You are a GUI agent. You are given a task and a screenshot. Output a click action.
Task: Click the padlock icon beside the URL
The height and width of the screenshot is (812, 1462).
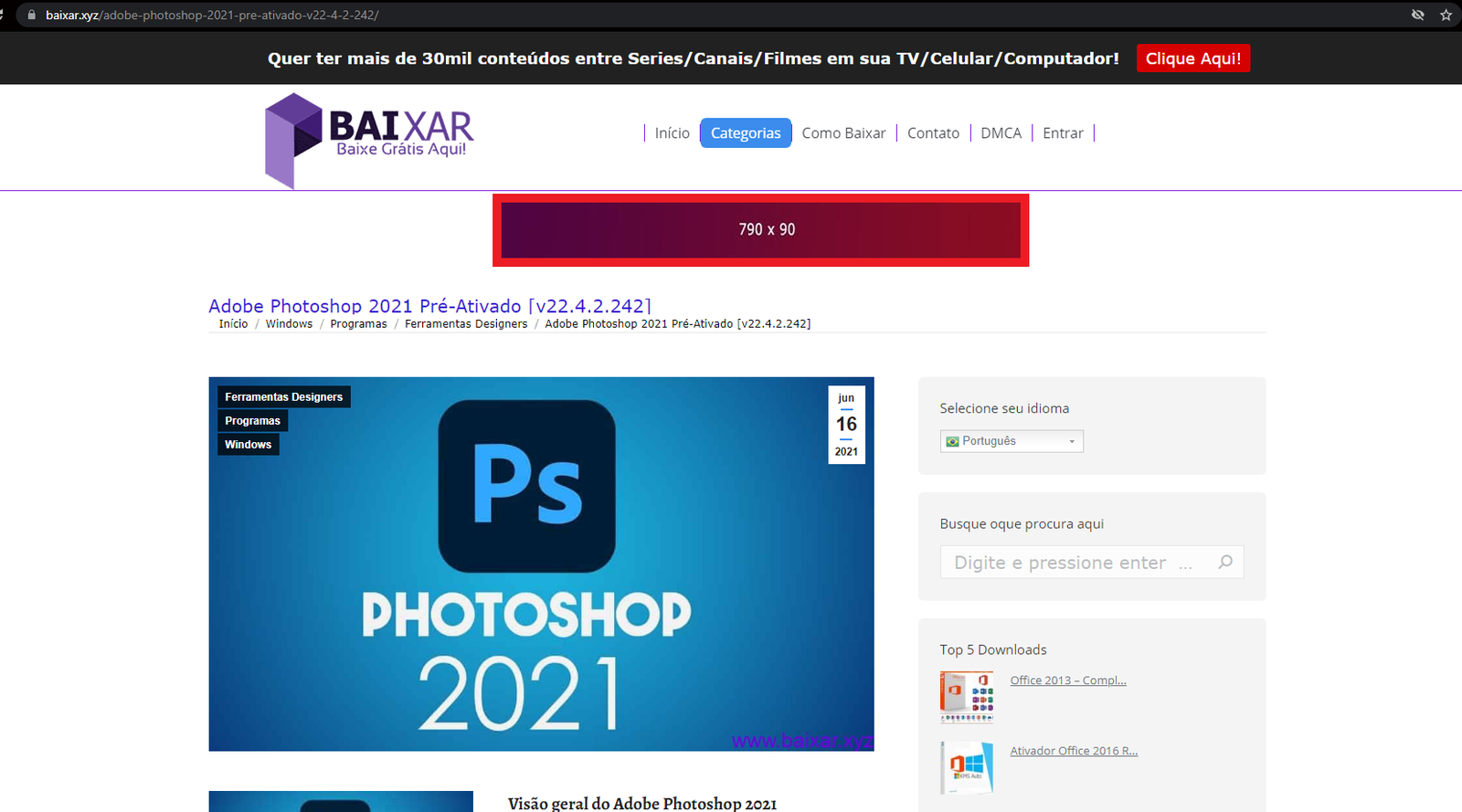point(32,16)
